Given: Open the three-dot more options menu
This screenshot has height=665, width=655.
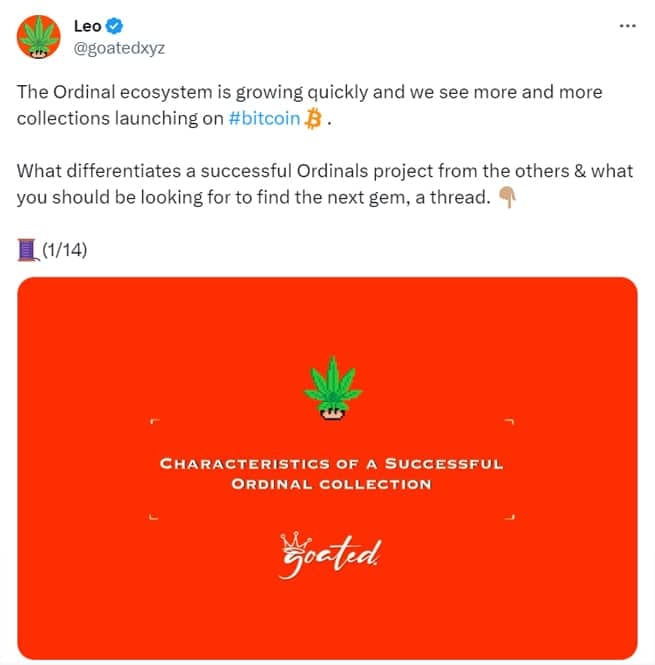Looking at the screenshot, I should [x=627, y=26].
